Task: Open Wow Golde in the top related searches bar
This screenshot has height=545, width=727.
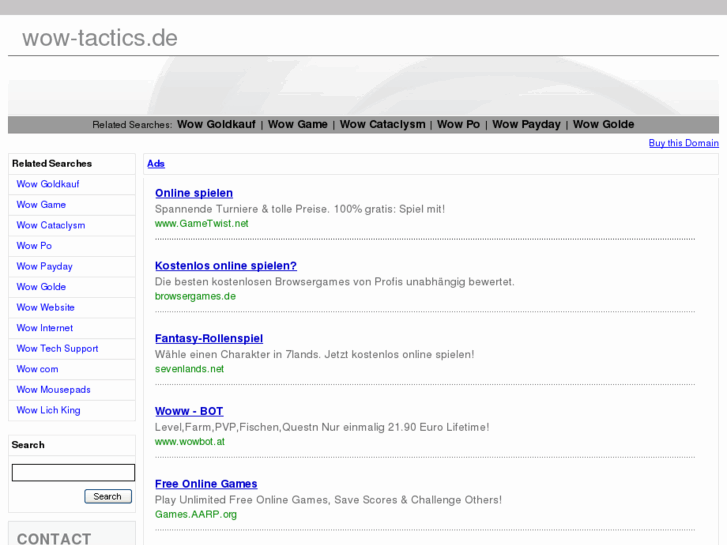Action: [603, 124]
